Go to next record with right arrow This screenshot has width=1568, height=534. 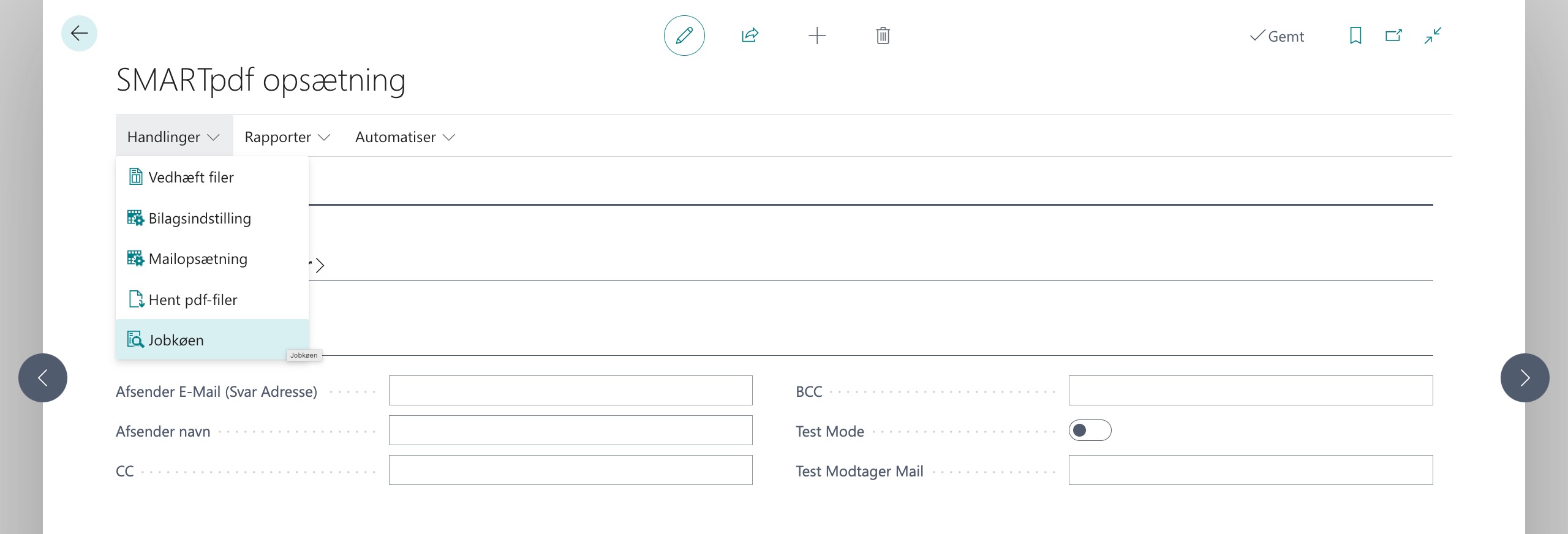click(1525, 378)
